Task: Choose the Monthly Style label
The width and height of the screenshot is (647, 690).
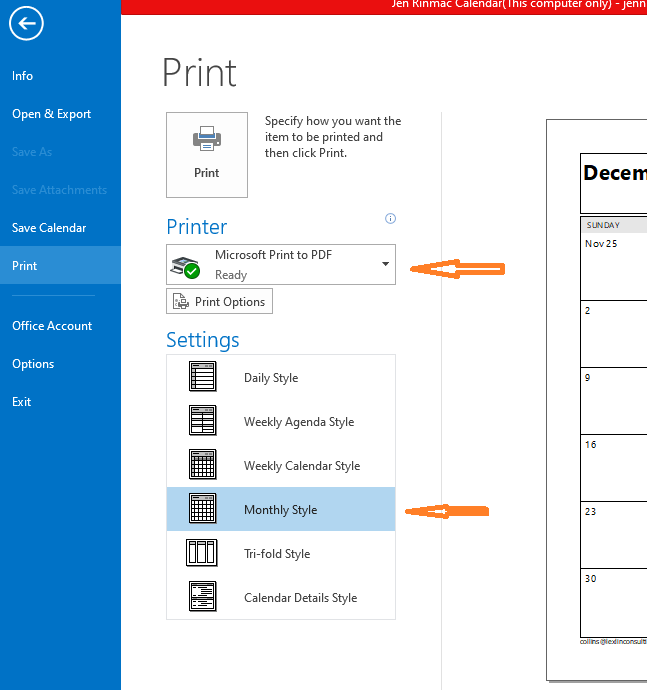Action: (280, 510)
